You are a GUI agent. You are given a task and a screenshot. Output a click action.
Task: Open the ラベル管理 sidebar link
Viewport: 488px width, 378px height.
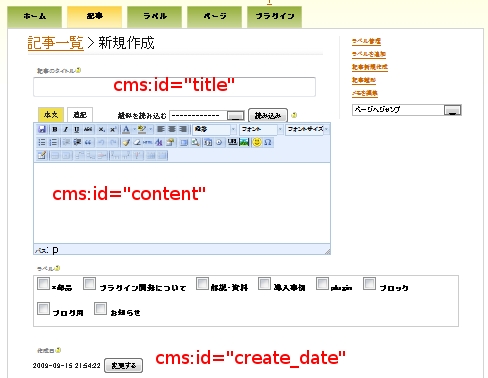pos(366,41)
